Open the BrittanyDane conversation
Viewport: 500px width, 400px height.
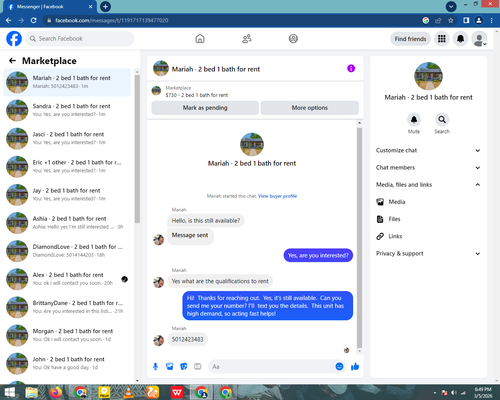(x=67, y=307)
